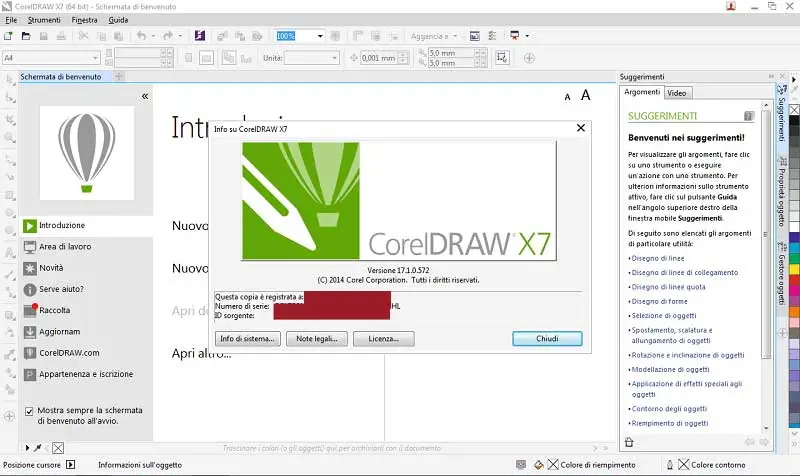Expand the Posizione cursore arrow in status bar

(71, 465)
